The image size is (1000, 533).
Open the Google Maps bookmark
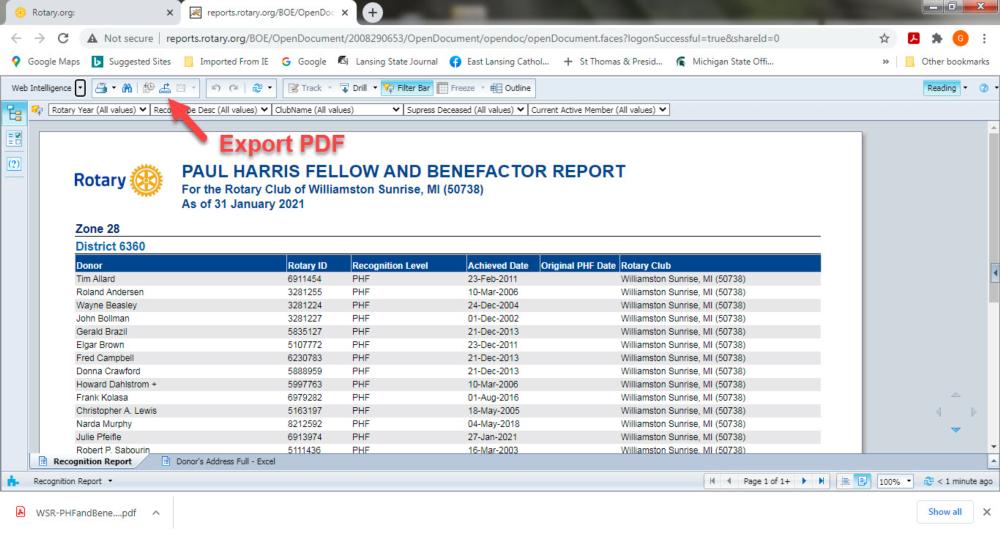[46, 62]
